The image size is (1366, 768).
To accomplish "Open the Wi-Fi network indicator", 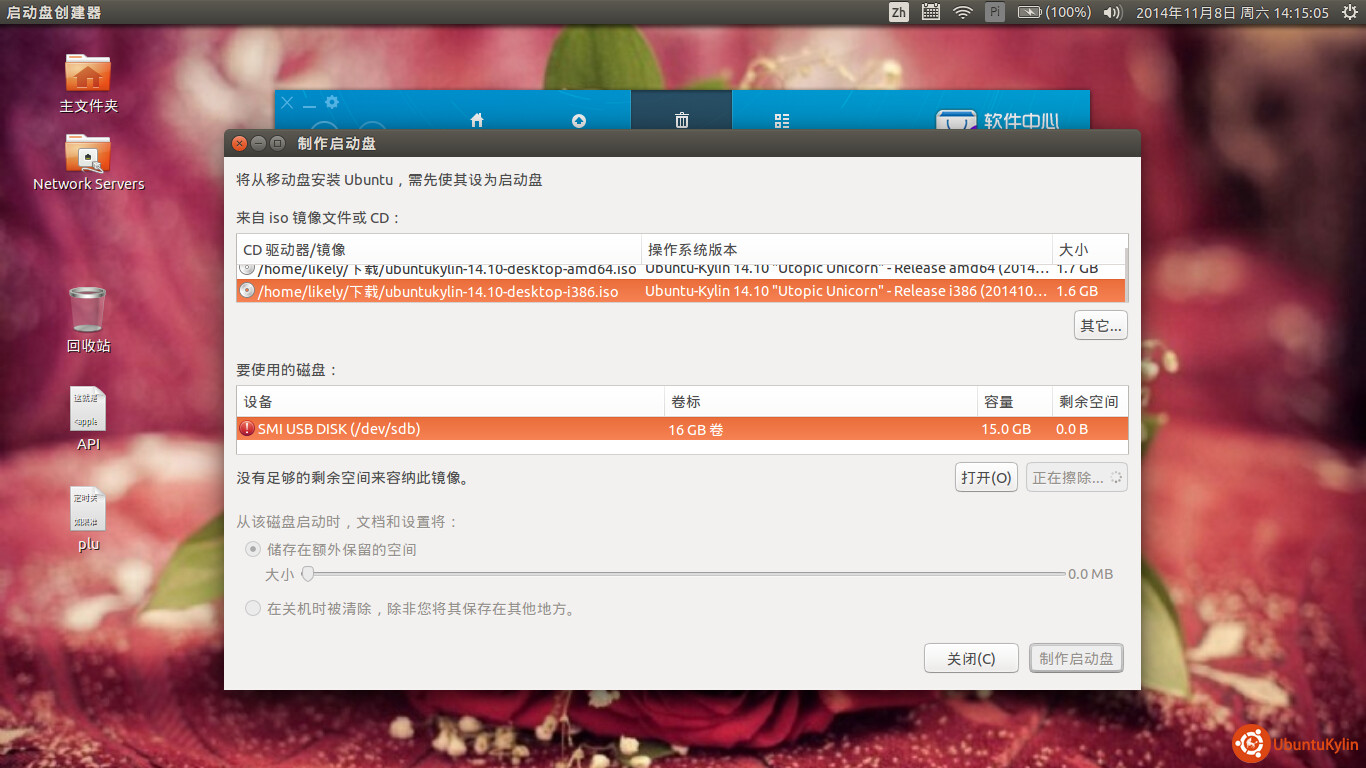I will pos(963,13).
